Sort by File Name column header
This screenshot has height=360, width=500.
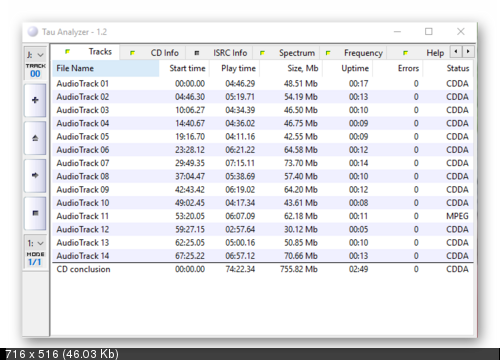106,68
